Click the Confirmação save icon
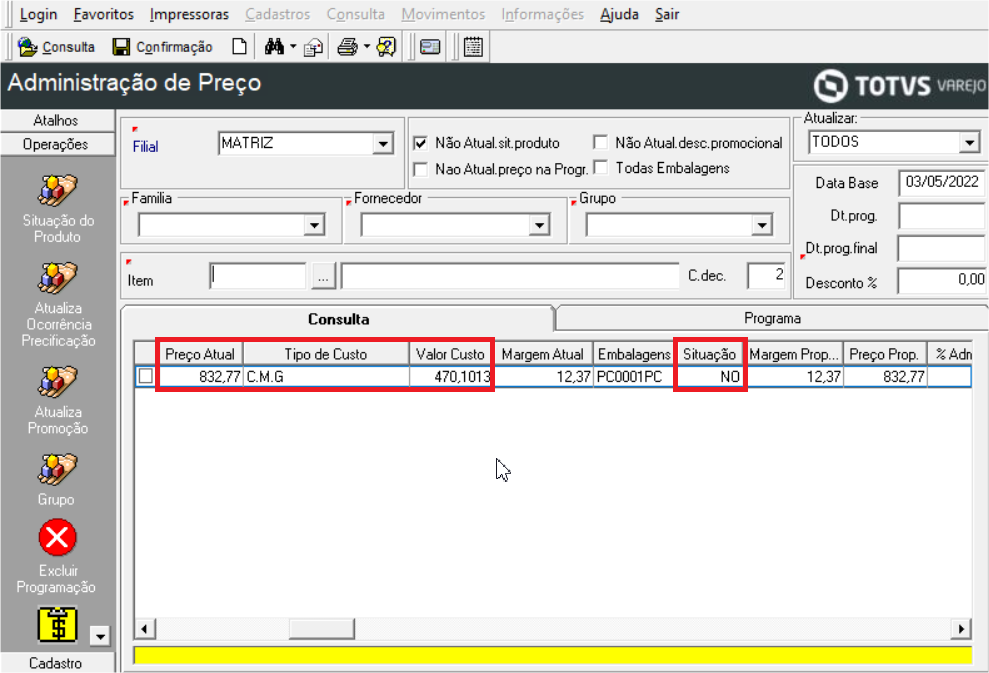This screenshot has width=989, height=673. 121,47
